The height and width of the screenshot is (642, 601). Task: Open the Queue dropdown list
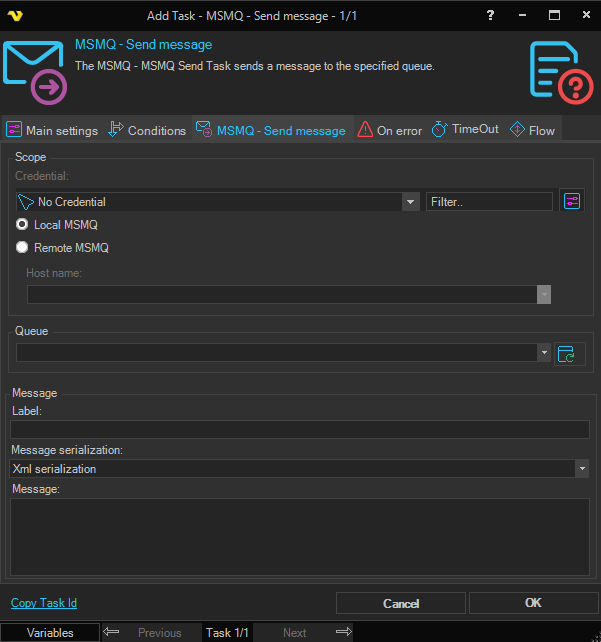[x=544, y=353]
